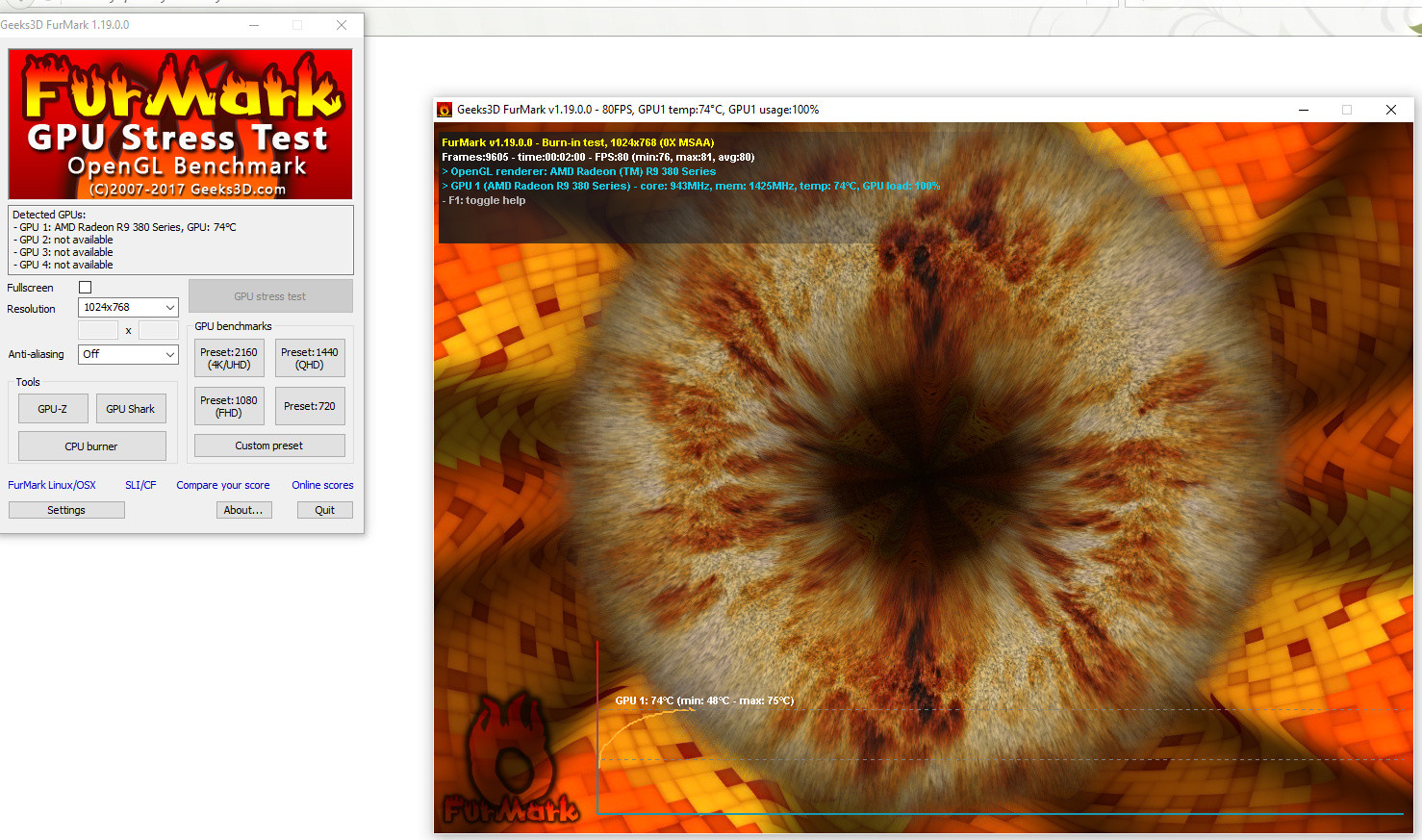Start the CPU burner tool
This screenshot has height=840, width=1422.
click(x=91, y=446)
